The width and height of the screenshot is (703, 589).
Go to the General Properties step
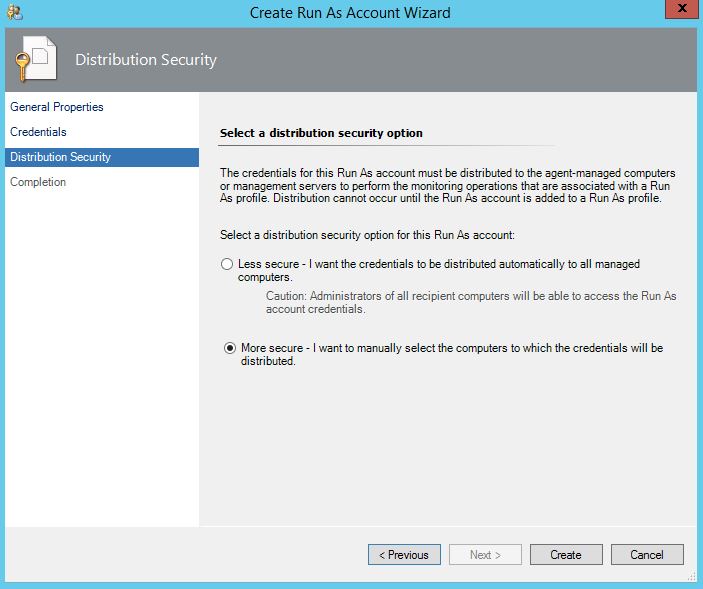pos(57,107)
